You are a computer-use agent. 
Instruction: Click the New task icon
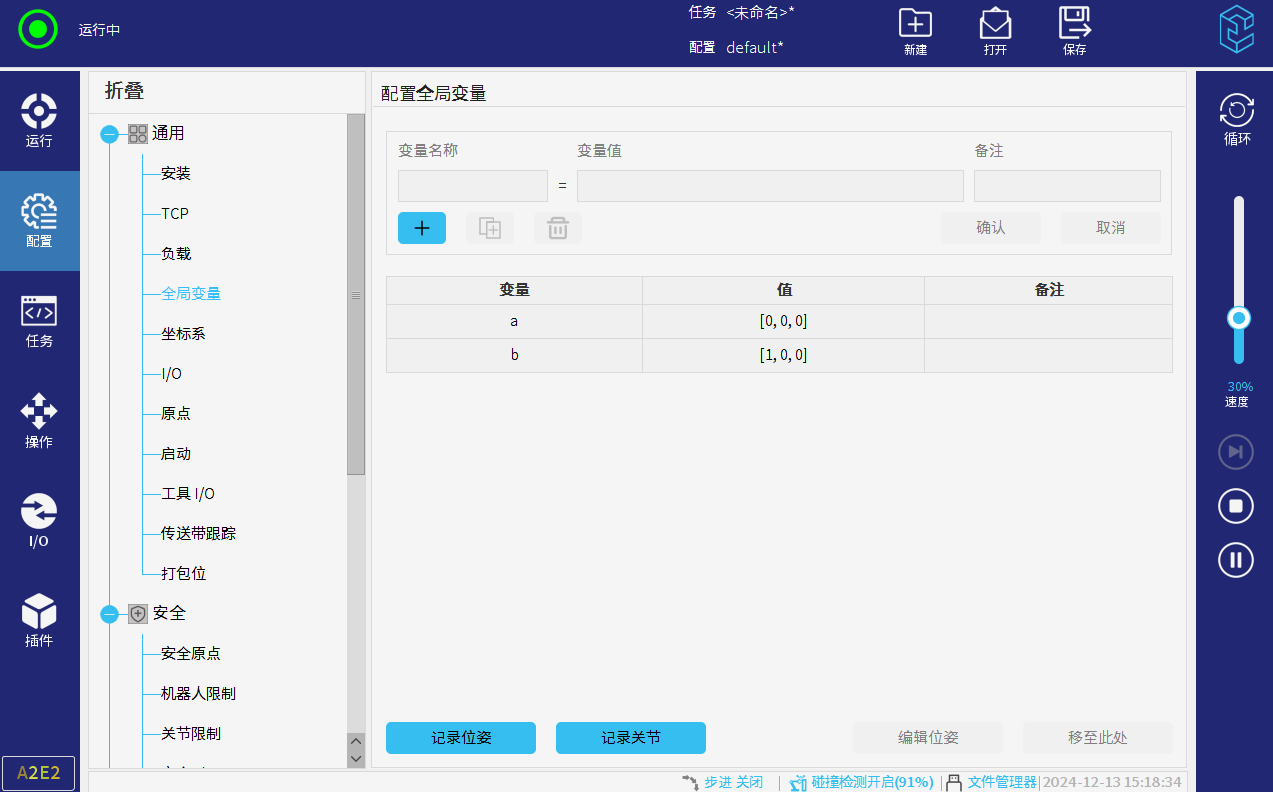(x=915, y=24)
